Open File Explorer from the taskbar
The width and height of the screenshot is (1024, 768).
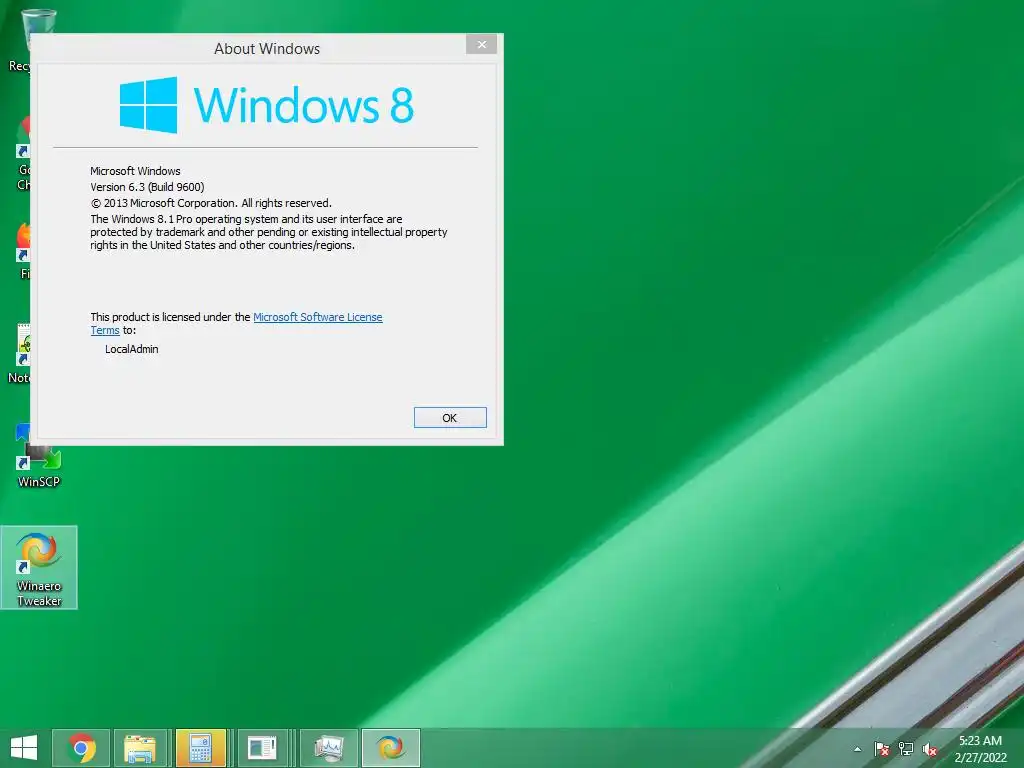click(x=140, y=748)
